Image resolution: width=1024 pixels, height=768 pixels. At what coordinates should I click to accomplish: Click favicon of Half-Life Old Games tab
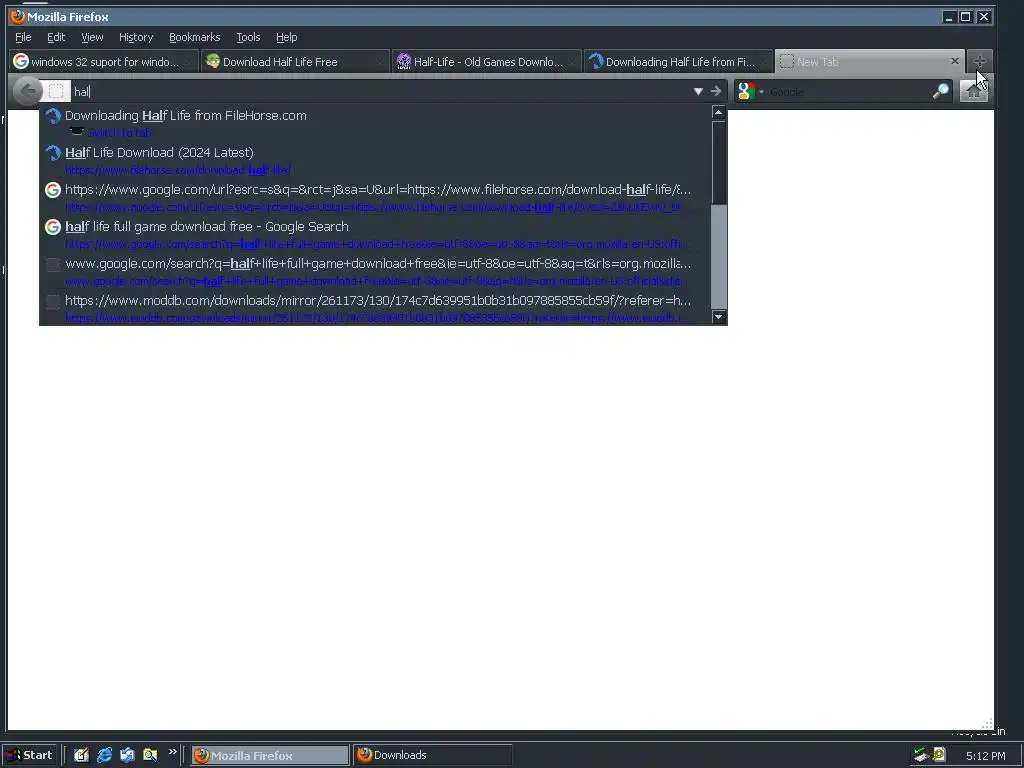click(x=404, y=61)
